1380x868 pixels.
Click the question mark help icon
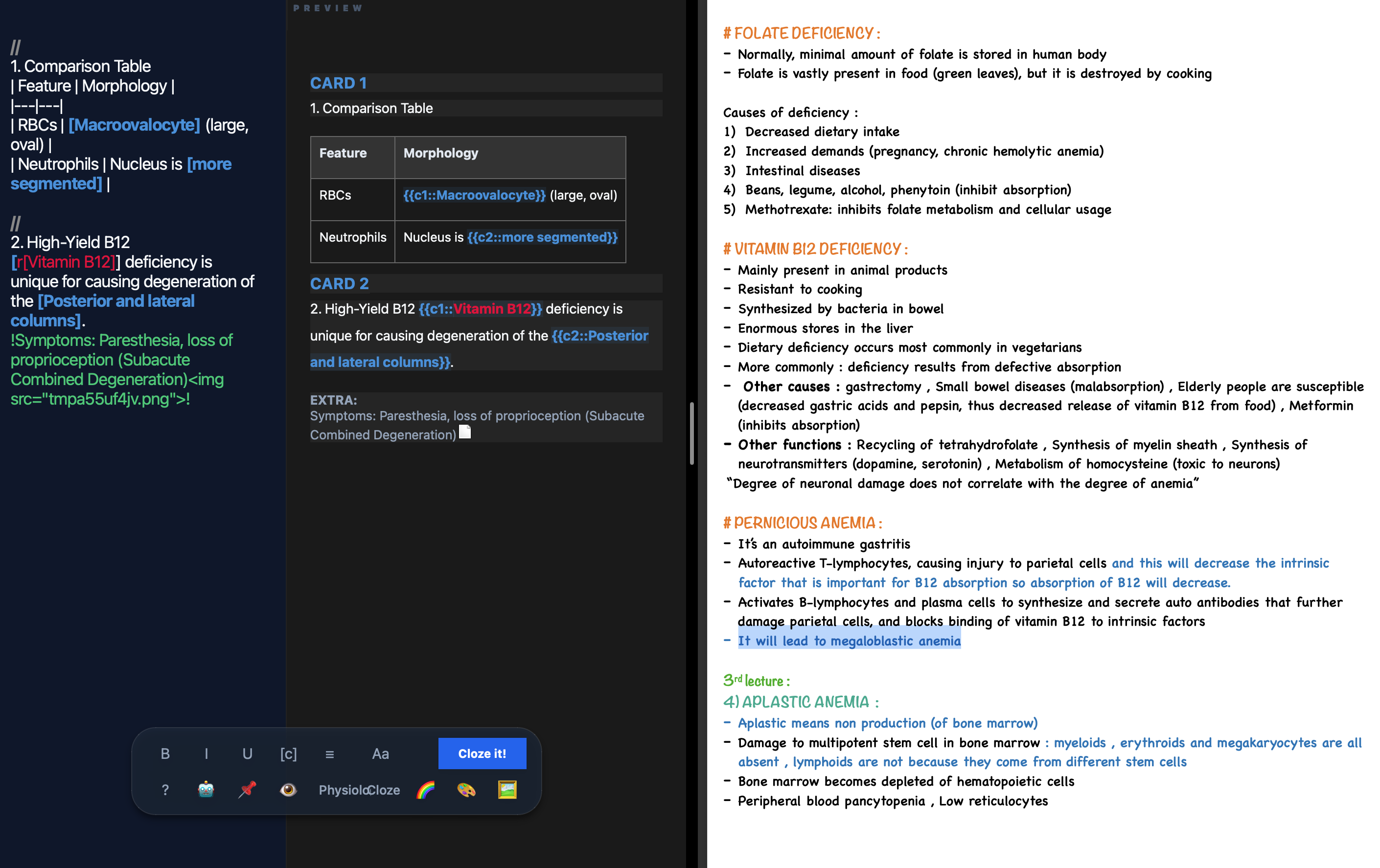tap(165, 790)
